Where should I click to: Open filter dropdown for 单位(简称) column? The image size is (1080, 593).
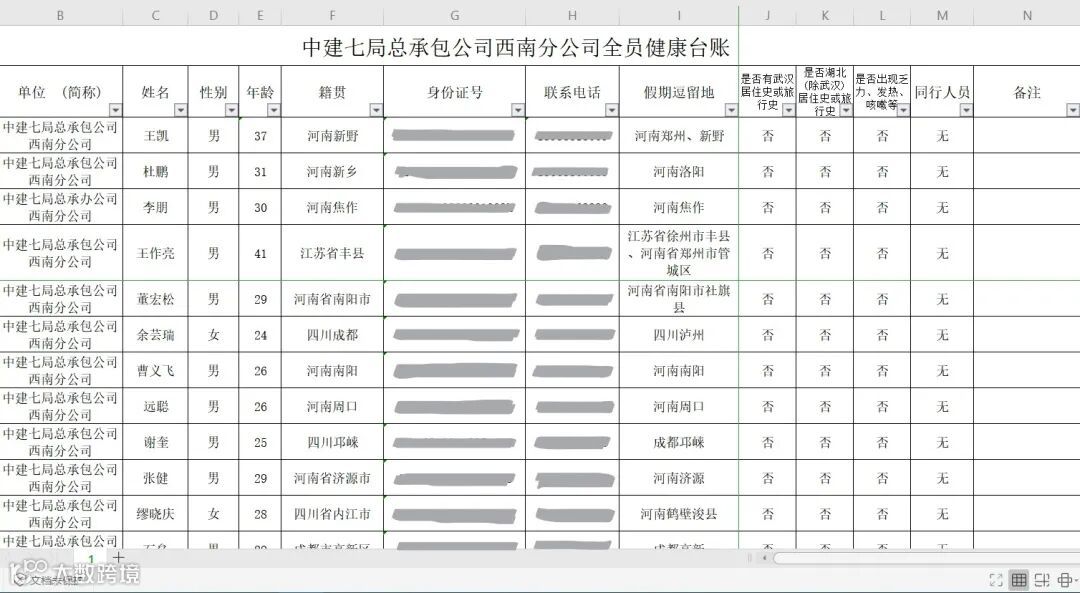pos(115,110)
